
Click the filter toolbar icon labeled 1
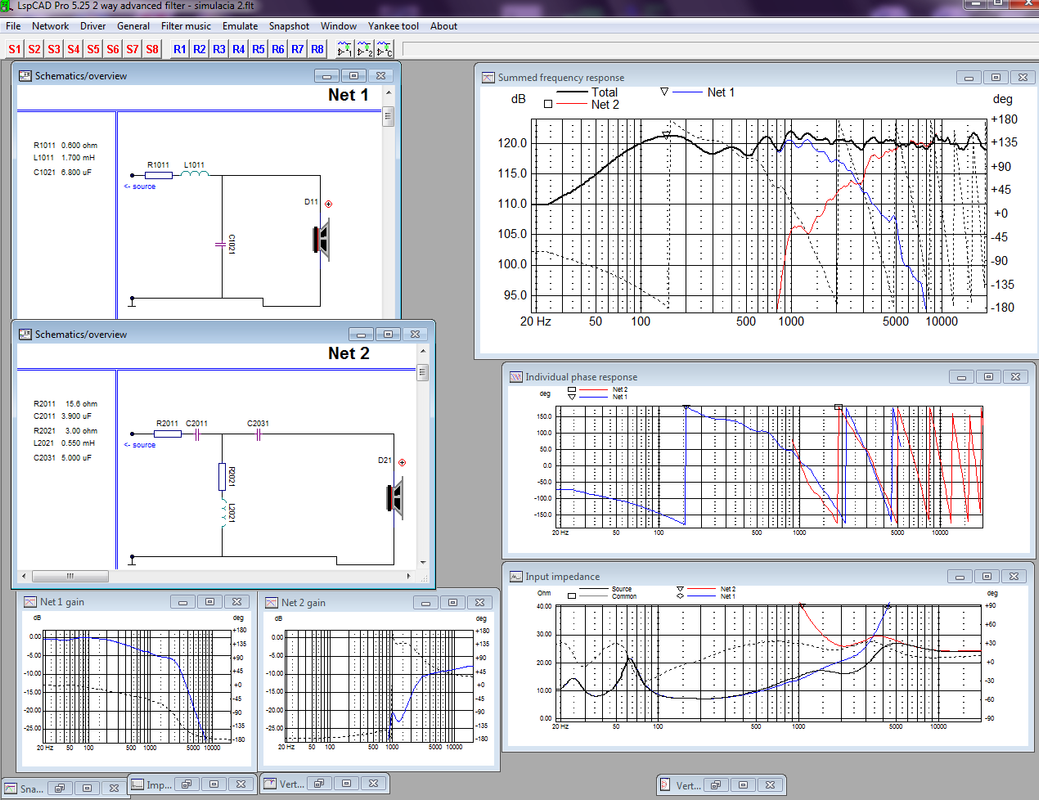pyautogui.click(x=345, y=49)
